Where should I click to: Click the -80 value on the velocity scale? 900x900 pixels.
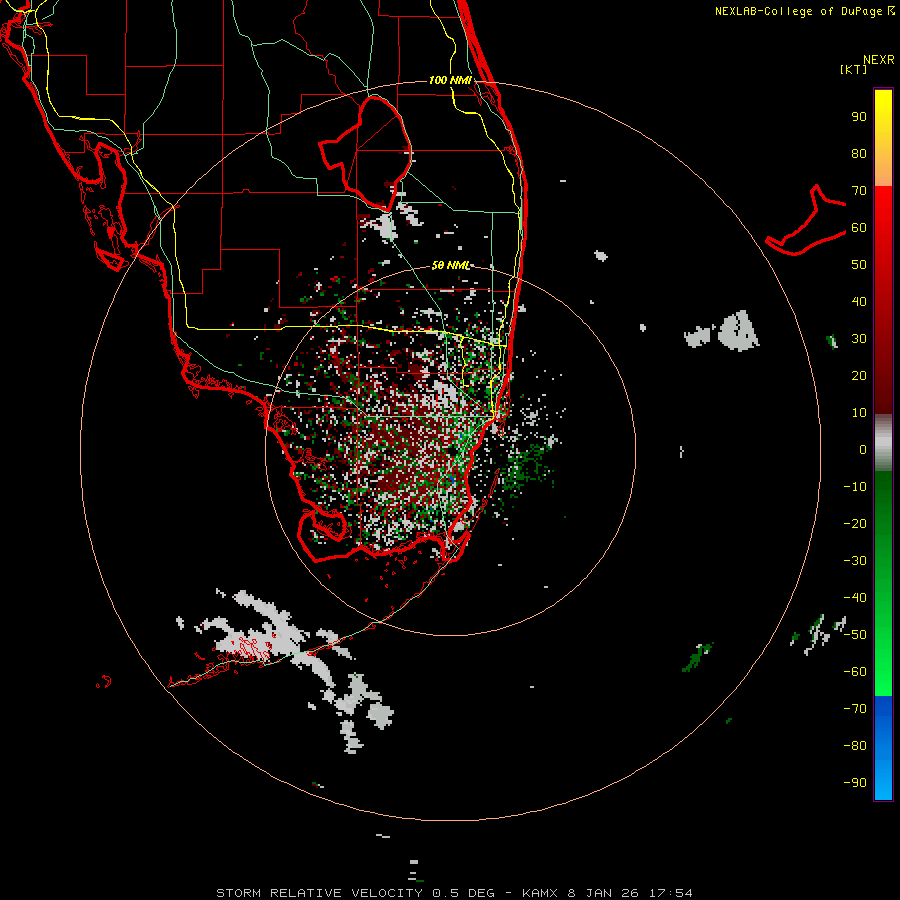(855, 746)
